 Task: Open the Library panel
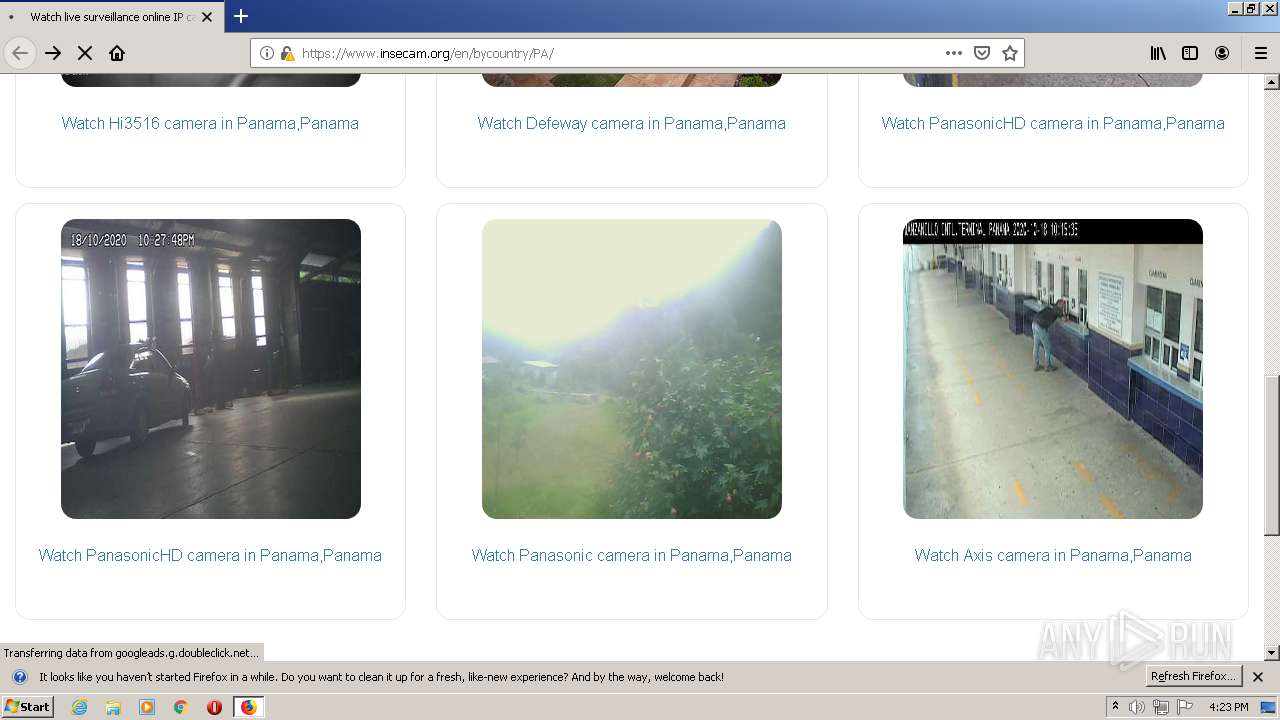(1158, 53)
